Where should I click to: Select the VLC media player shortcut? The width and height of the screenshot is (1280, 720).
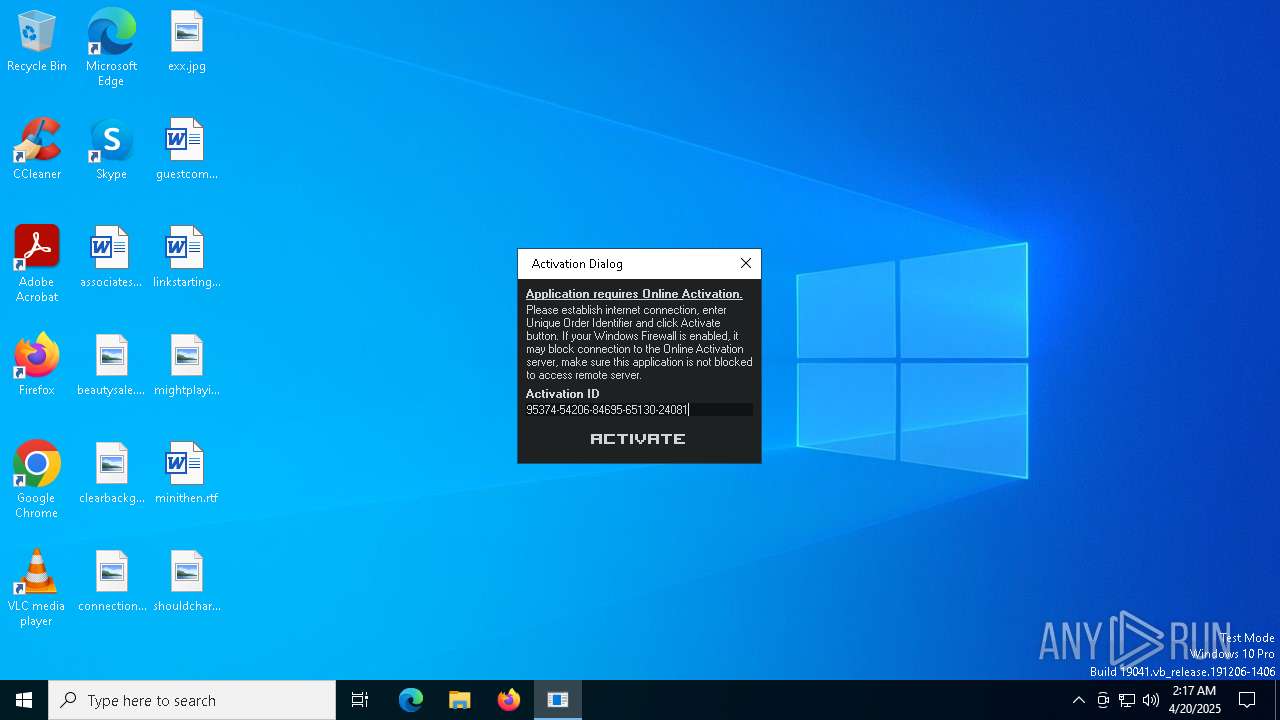click(37, 588)
